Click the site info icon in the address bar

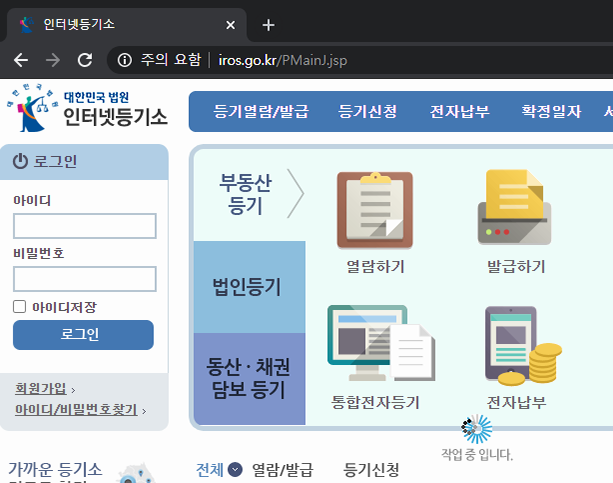click(x=125, y=60)
